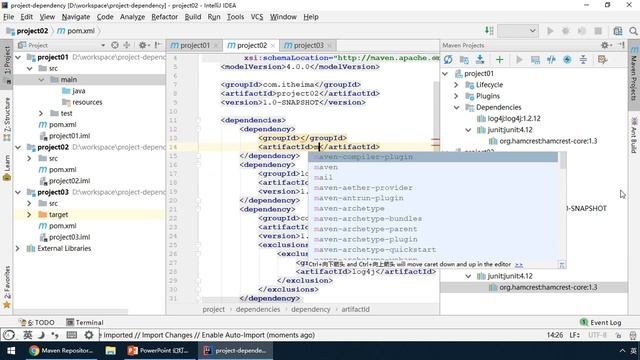Open Project Structure icon
This screenshot has width=640, height=360.
(618, 31)
